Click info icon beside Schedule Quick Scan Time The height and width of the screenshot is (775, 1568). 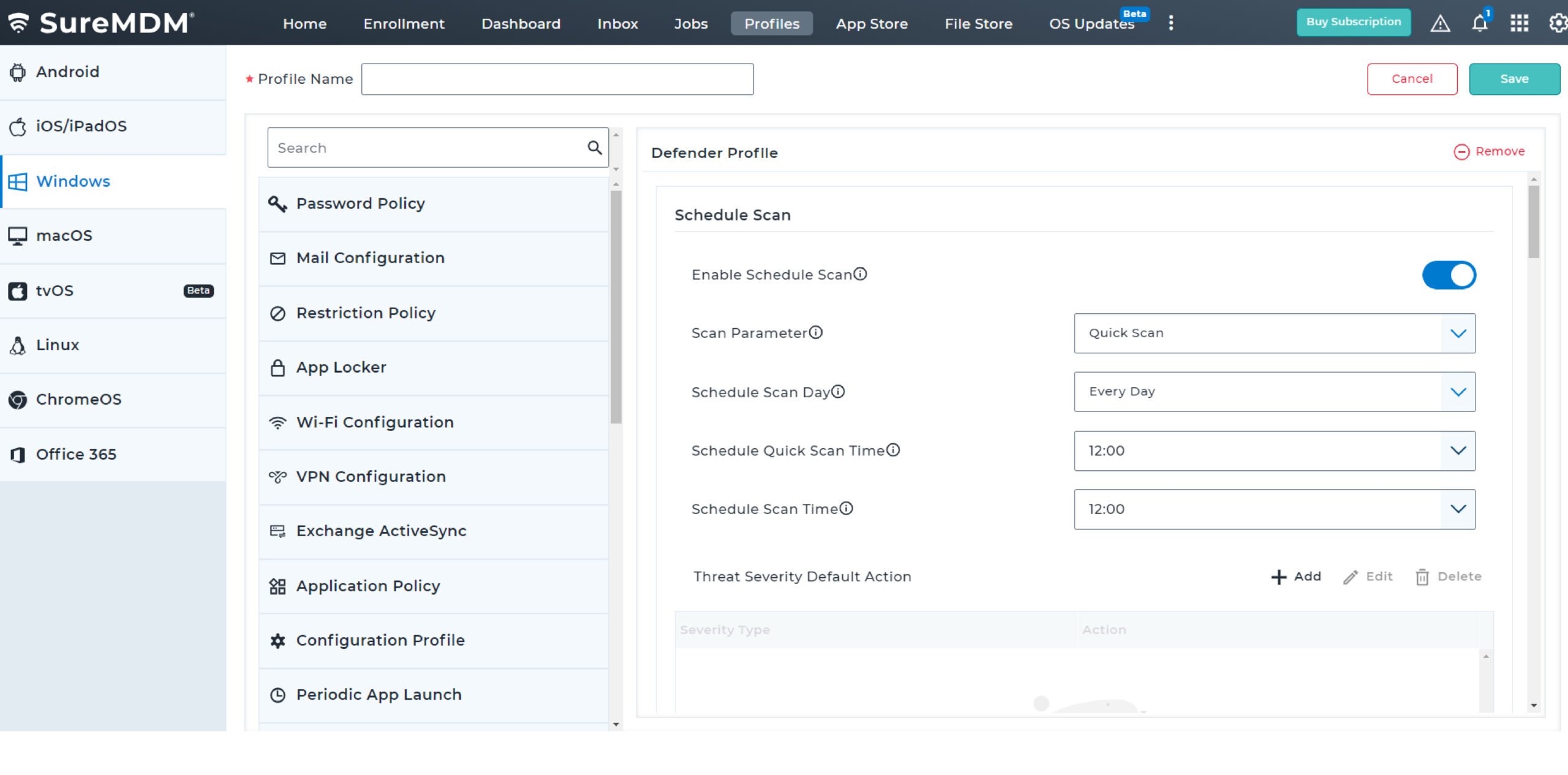click(892, 450)
